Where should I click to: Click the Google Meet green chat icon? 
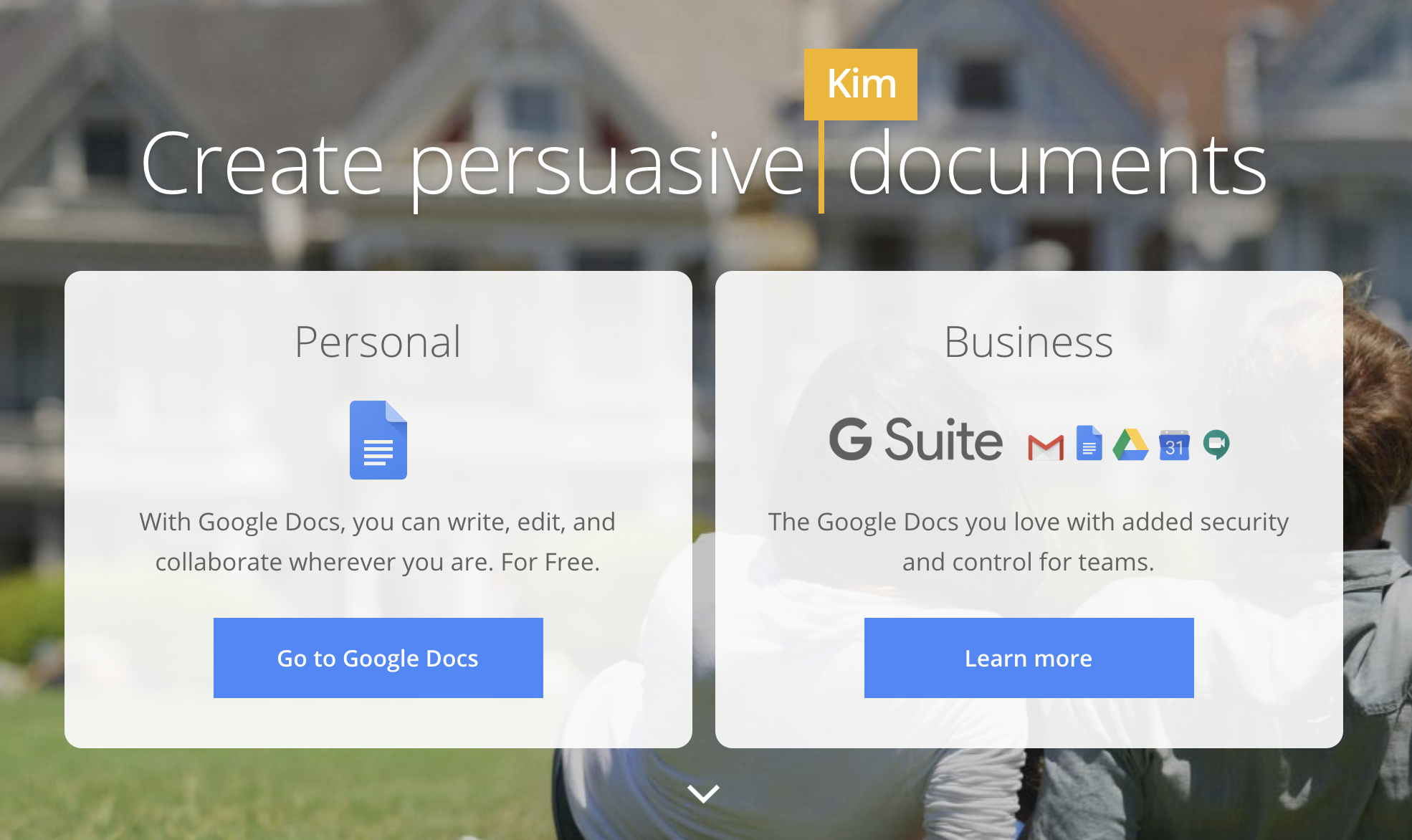[1216, 444]
